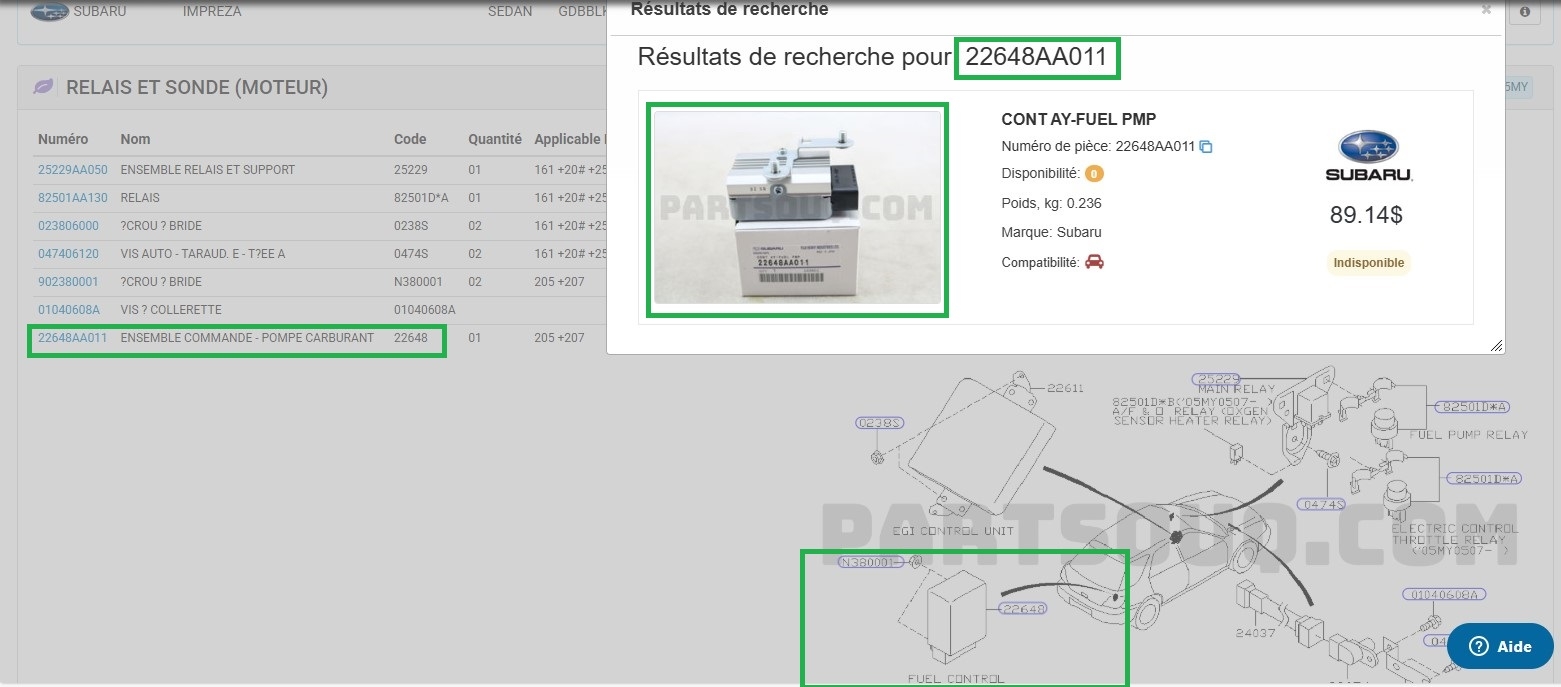Click the 'ENSEMBLE COMMANDE - POMPE CARBURANT' name cell
Viewport: 1561px width, 687px height.
coord(247,338)
